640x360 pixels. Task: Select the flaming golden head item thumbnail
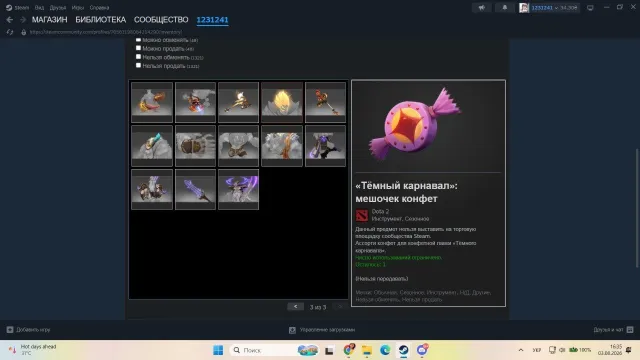pos(282,102)
